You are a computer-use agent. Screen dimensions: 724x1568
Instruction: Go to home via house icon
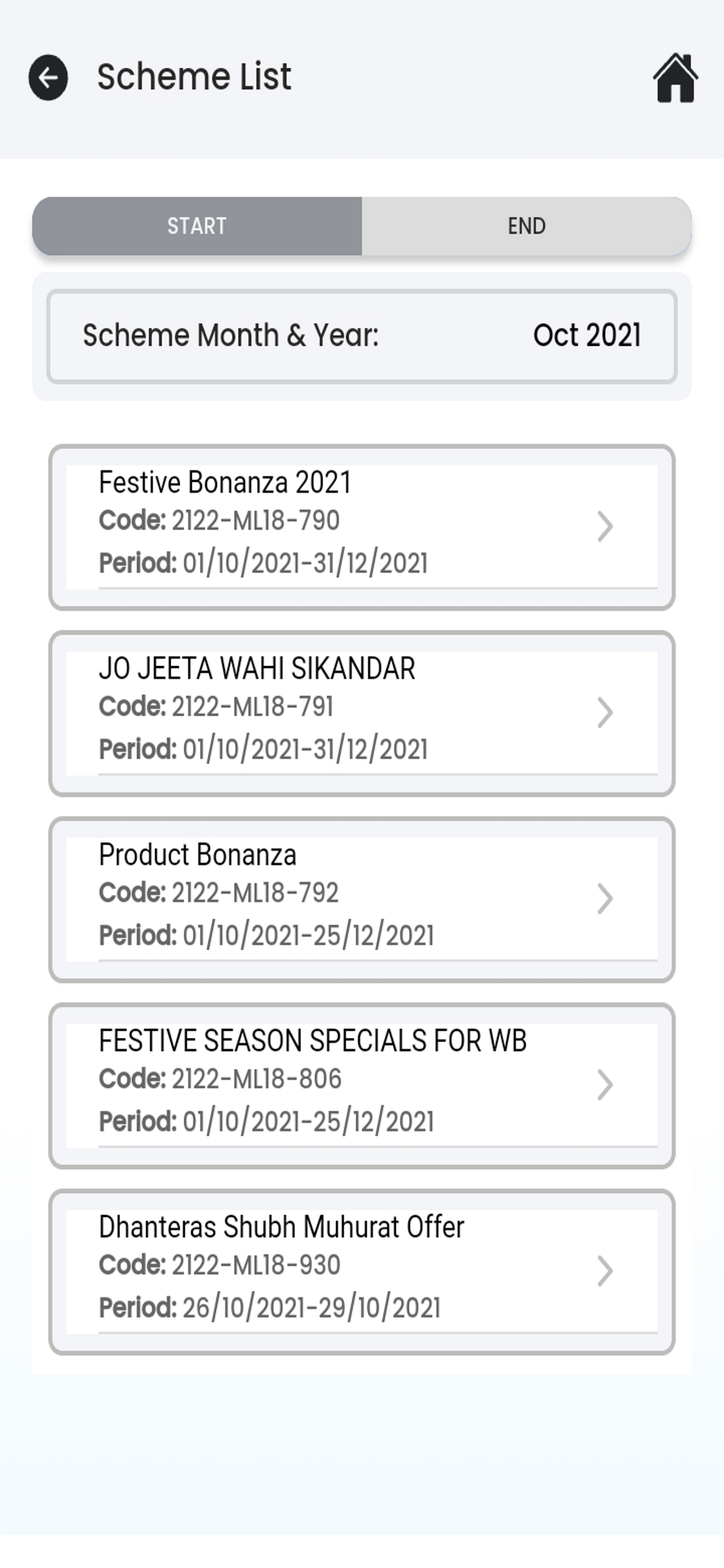coord(676,78)
